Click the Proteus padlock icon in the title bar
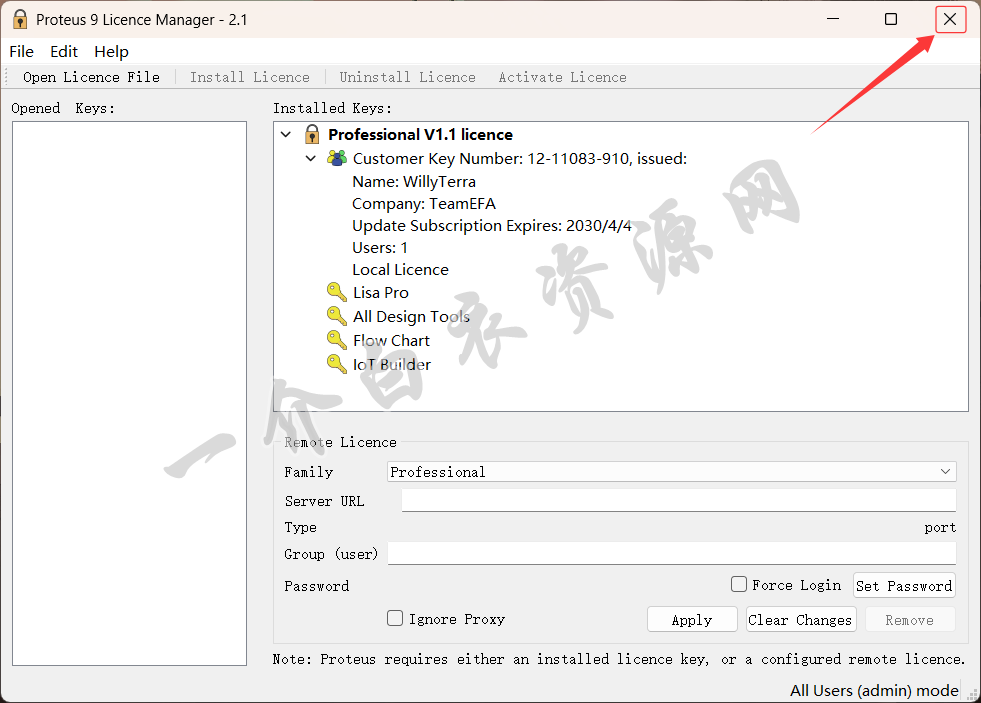The image size is (981, 703). (x=20, y=19)
